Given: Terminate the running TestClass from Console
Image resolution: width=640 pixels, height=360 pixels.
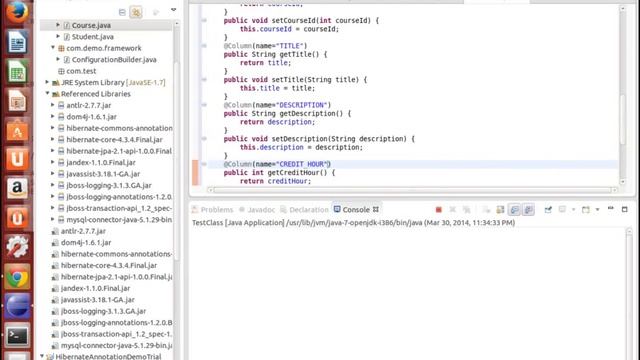Looking at the screenshot, I should pos(439,210).
